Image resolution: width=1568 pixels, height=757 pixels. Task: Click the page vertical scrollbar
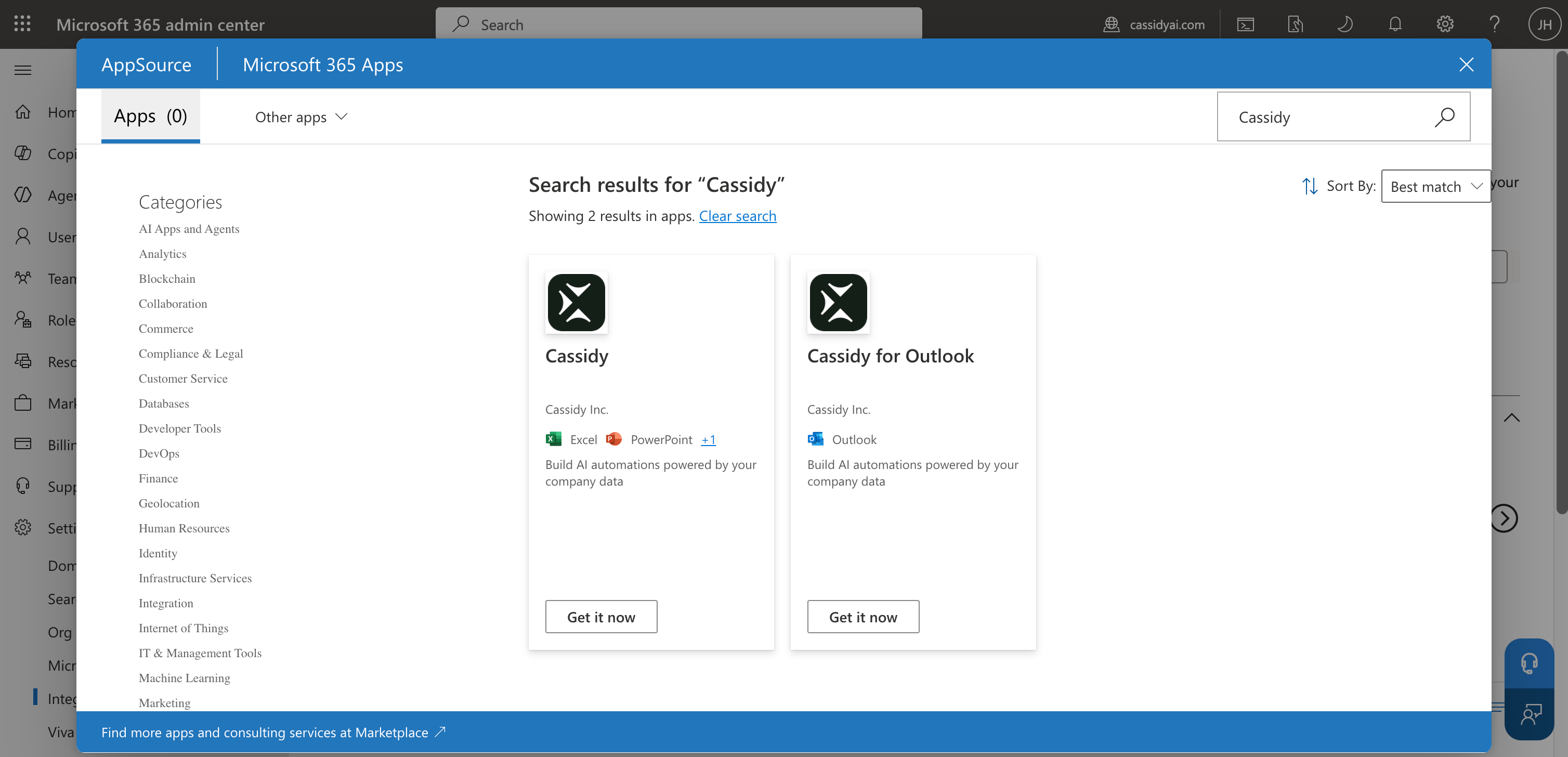tap(1561, 283)
